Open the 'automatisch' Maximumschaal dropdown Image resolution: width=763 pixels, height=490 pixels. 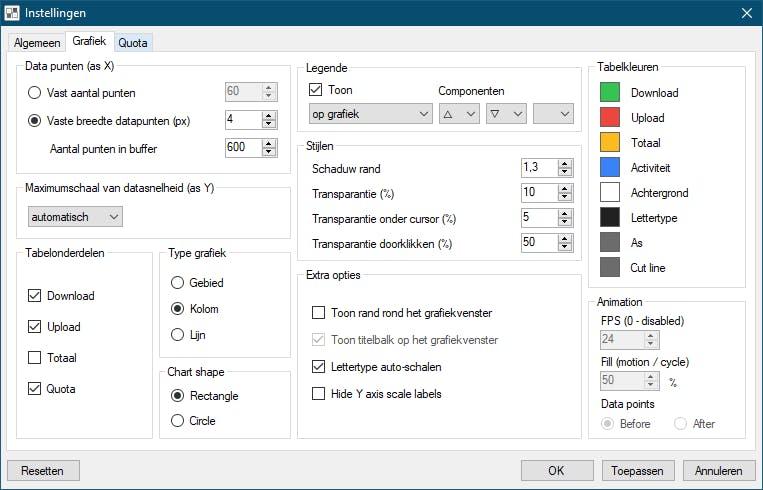pos(76,216)
